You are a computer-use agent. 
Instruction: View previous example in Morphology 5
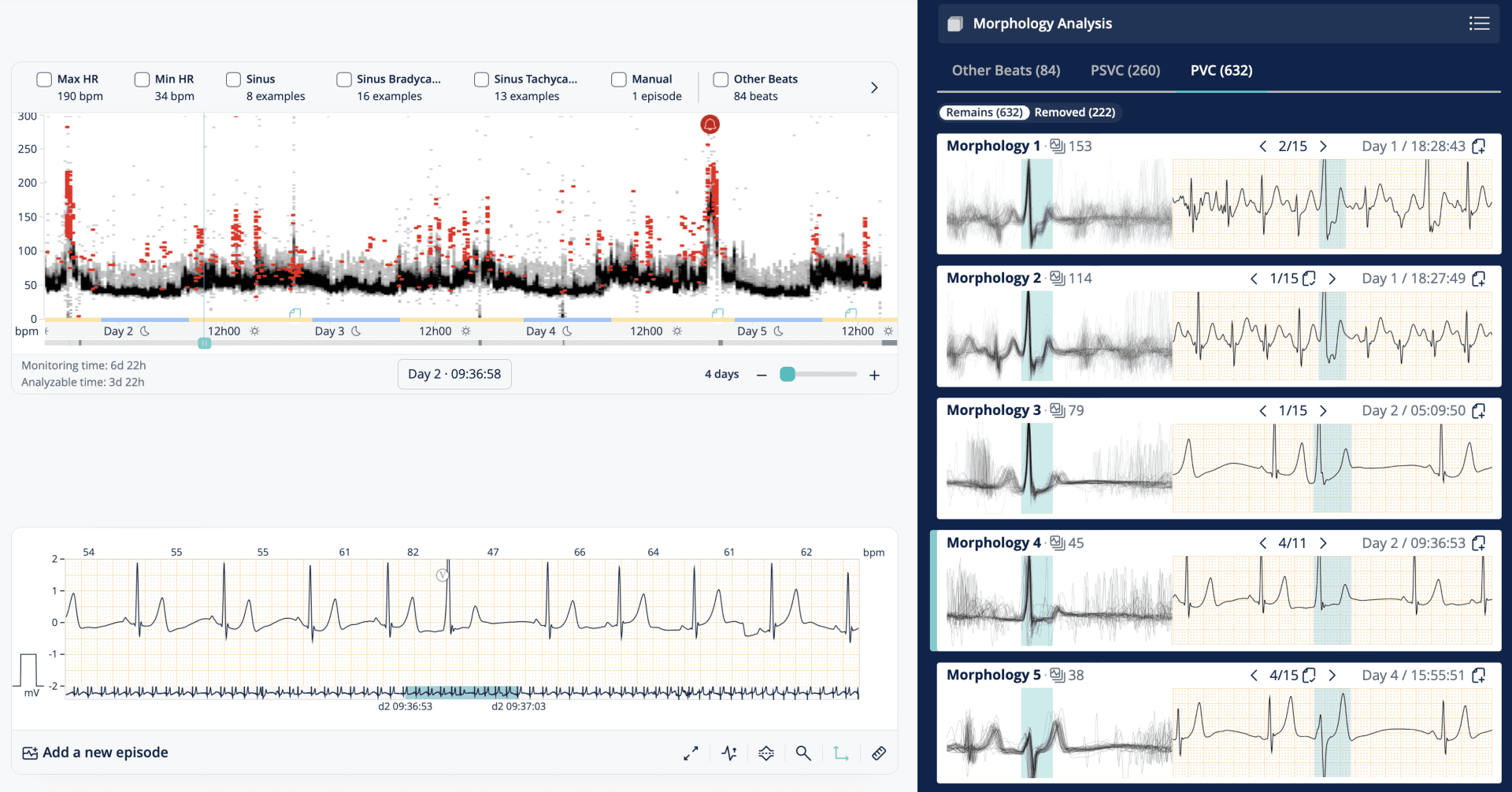(x=1255, y=675)
